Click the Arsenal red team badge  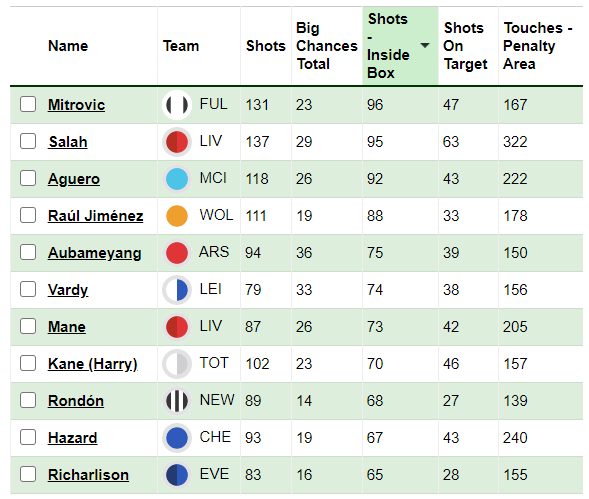(177, 253)
